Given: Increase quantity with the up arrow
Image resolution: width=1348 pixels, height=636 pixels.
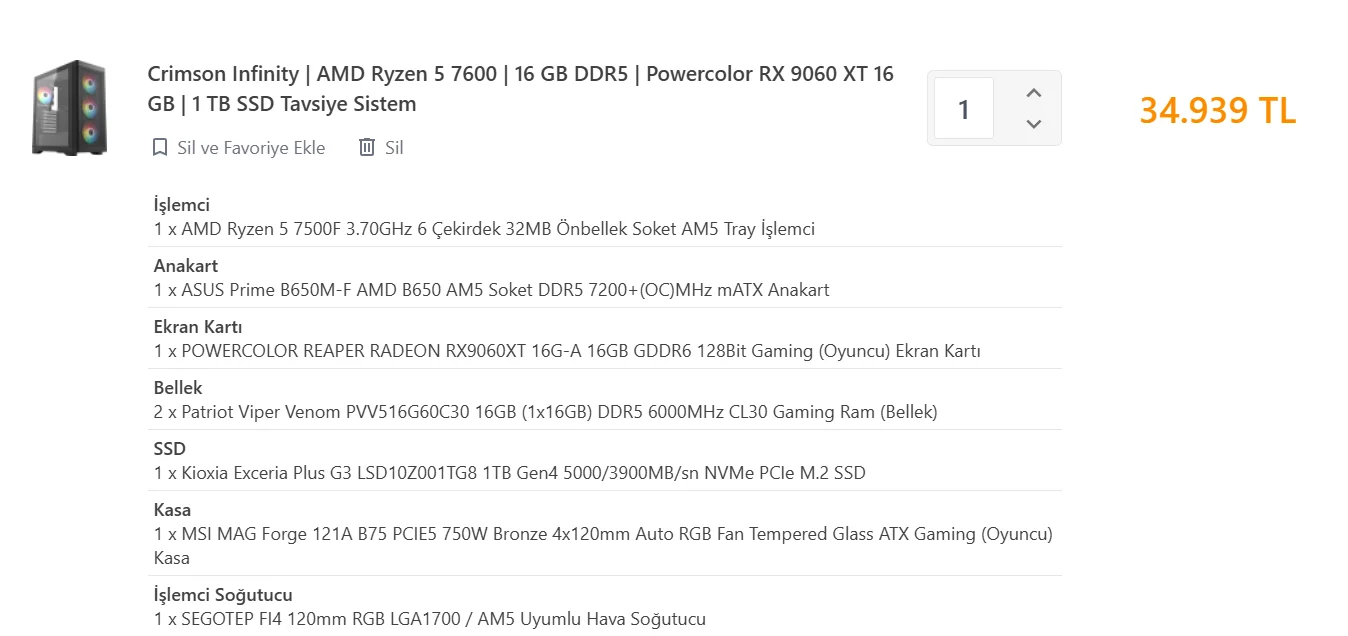Looking at the screenshot, I should point(1034,93).
